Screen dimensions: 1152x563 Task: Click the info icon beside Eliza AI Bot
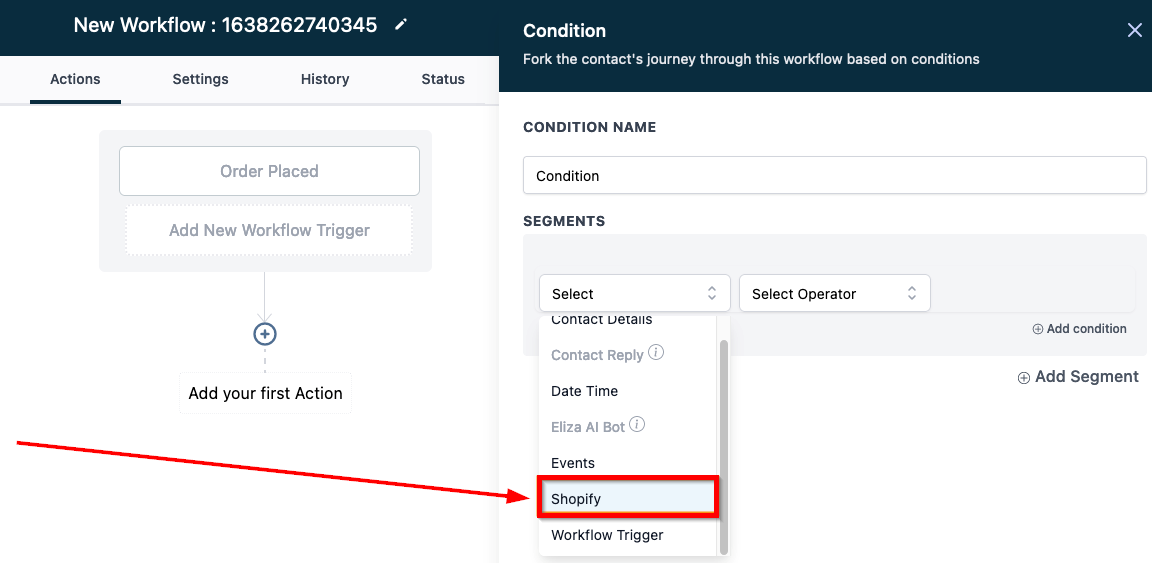pos(637,425)
